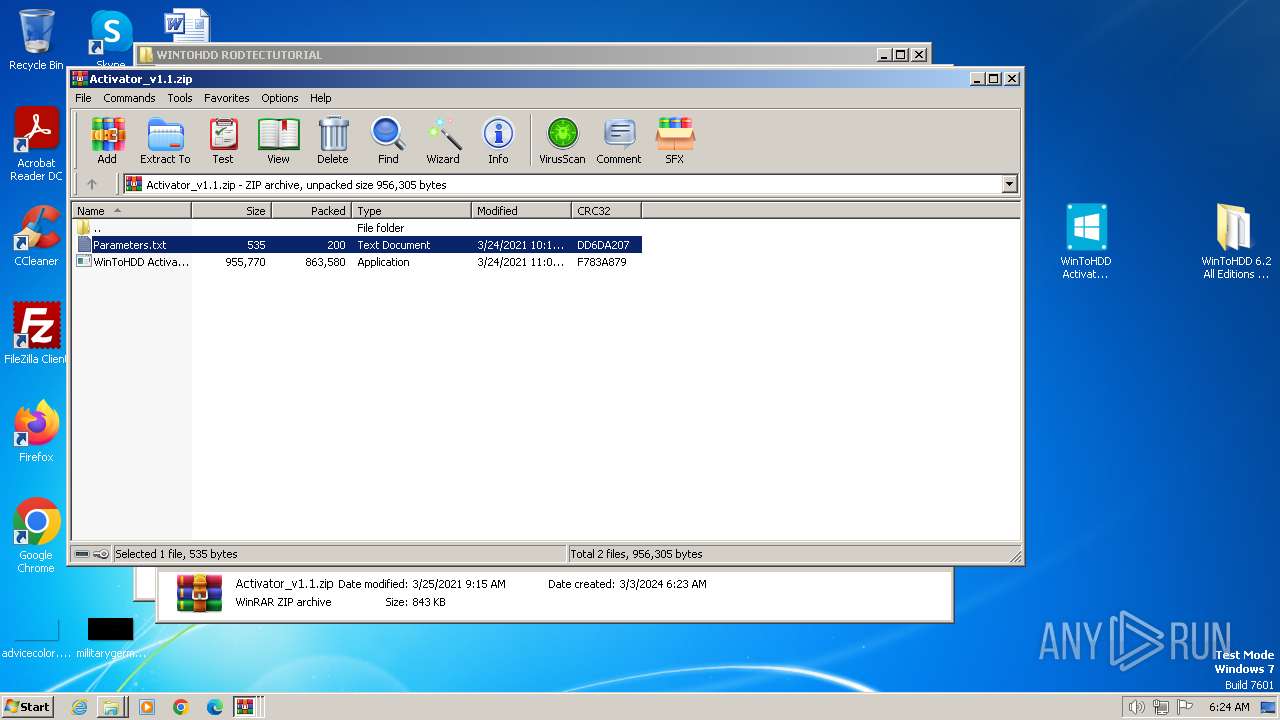This screenshot has width=1280, height=720.
Task: Click the WinRAR taskbar button
Action: [x=245, y=707]
